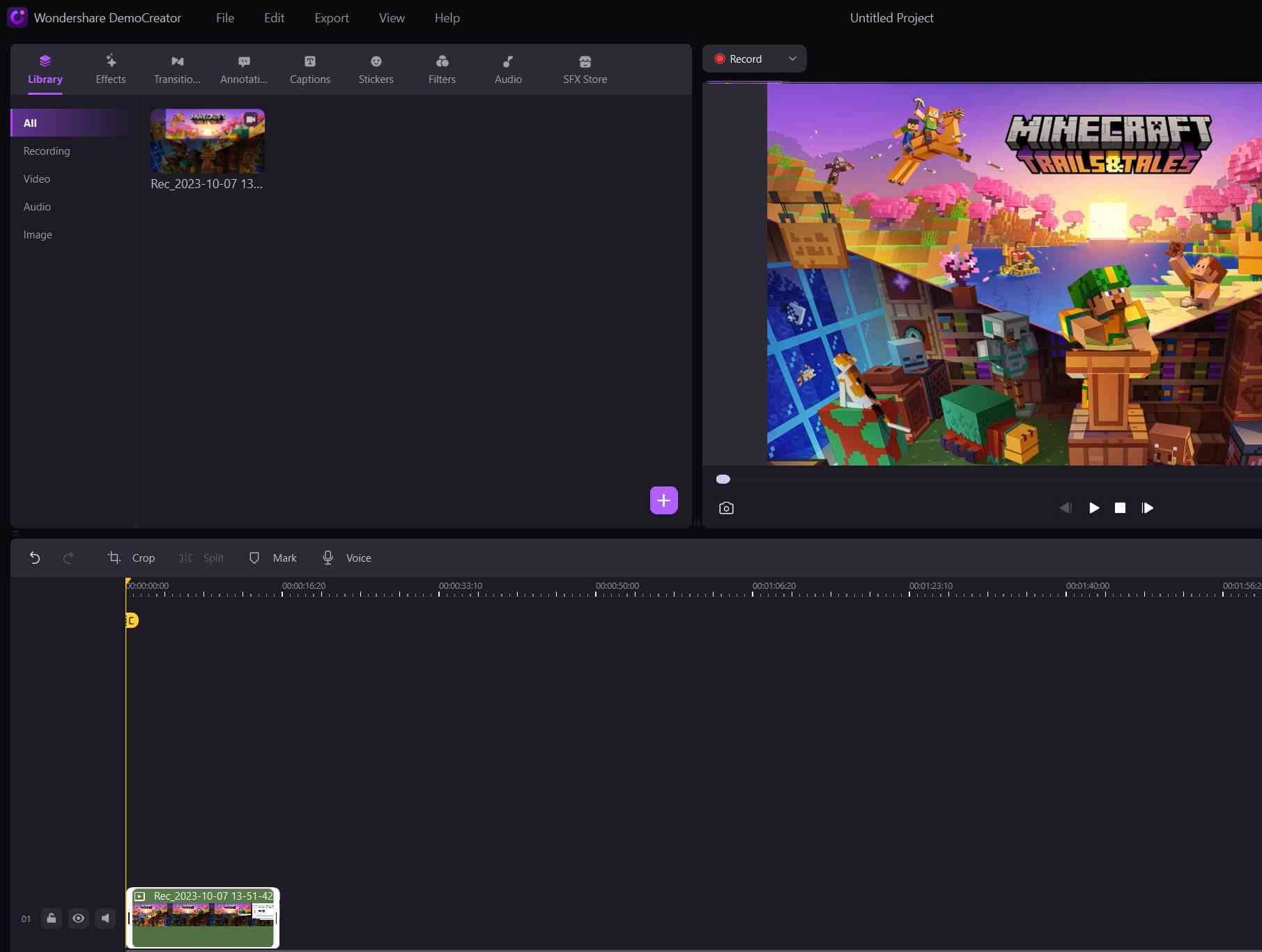Screen dimensions: 1262x952
Task: Play the preview video
Action: 1094,508
